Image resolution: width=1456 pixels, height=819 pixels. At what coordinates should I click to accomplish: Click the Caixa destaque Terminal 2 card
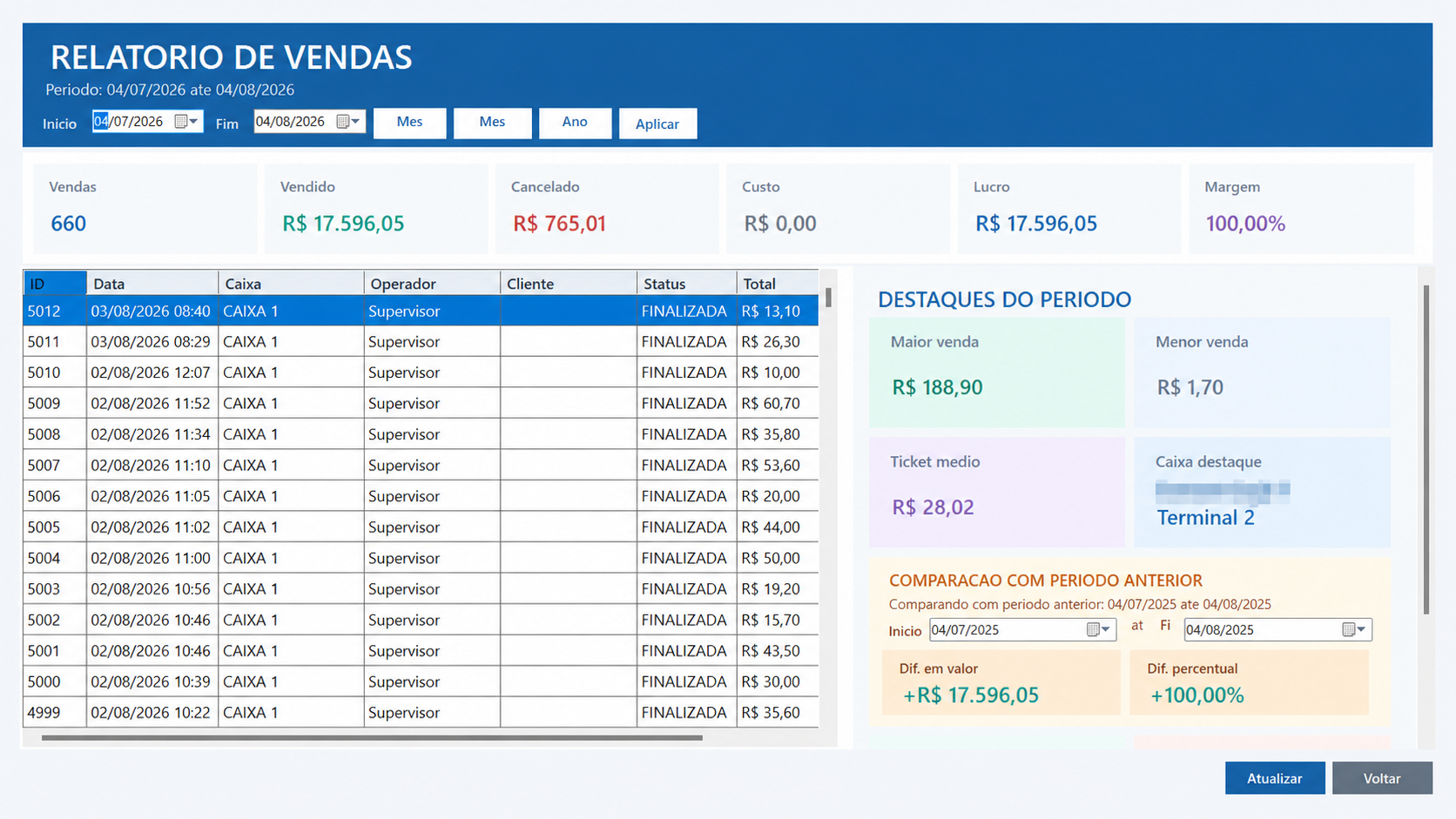click(1262, 493)
